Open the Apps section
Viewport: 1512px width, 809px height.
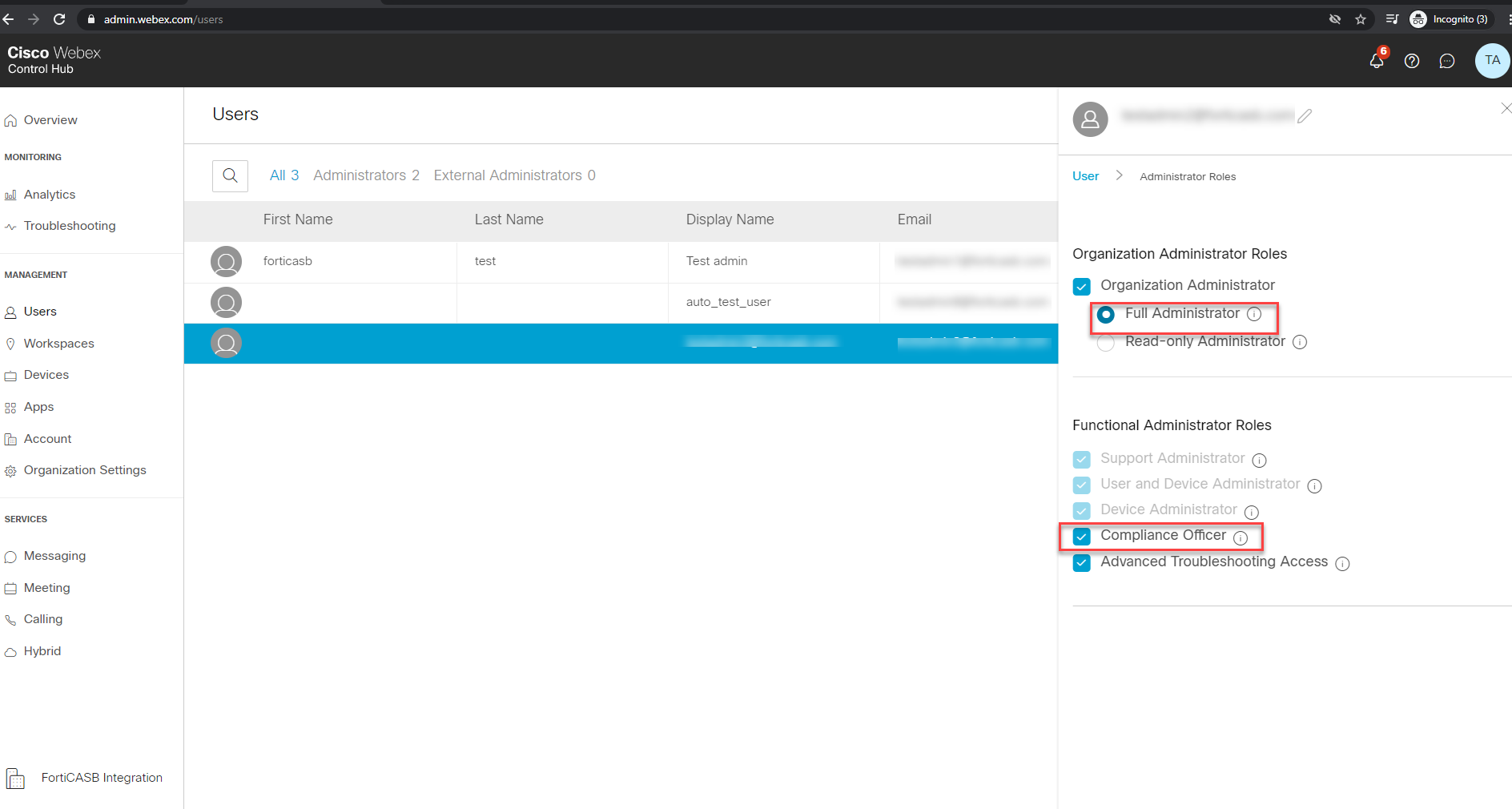38,406
